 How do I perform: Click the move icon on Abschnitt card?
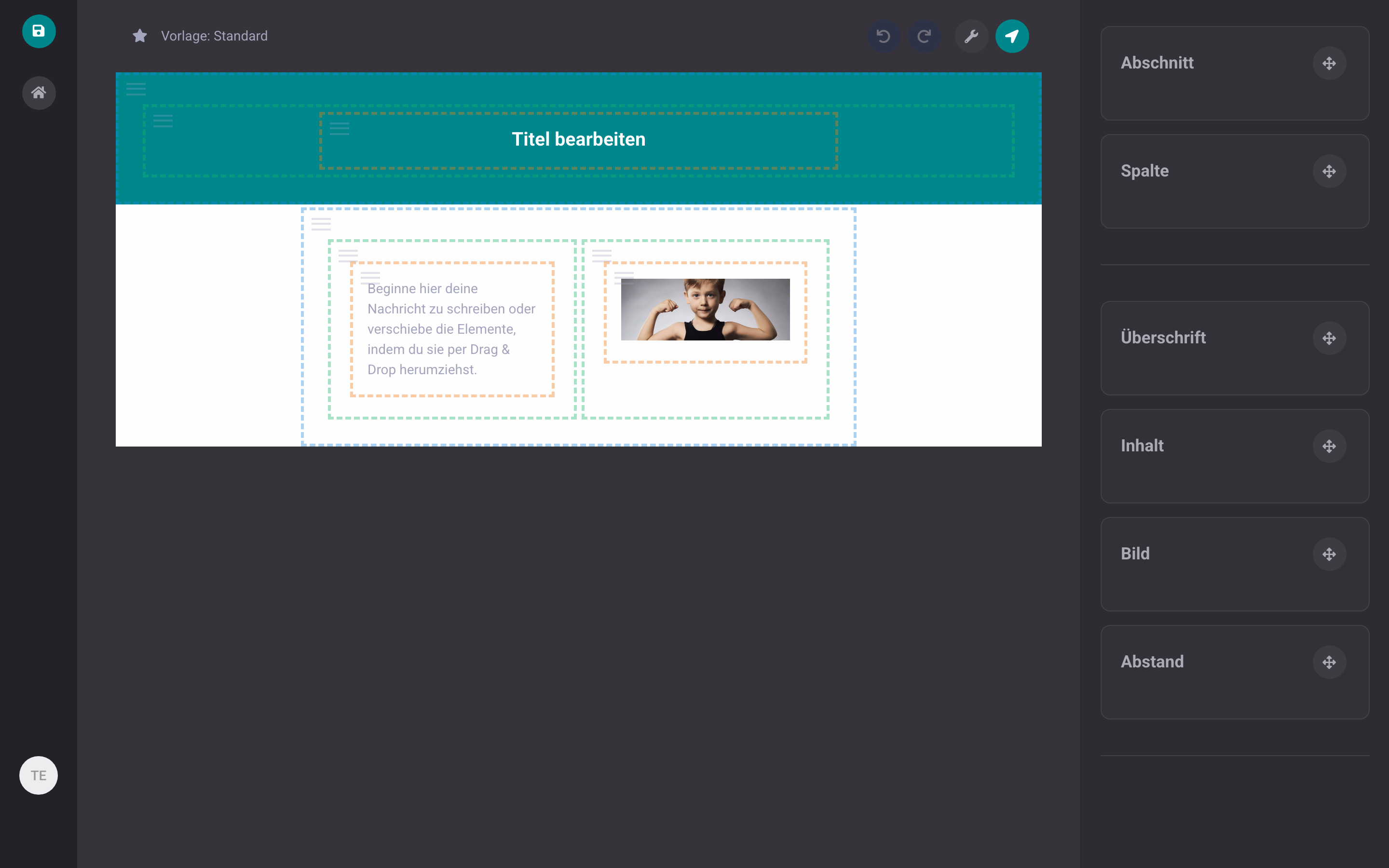pyautogui.click(x=1329, y=63)
